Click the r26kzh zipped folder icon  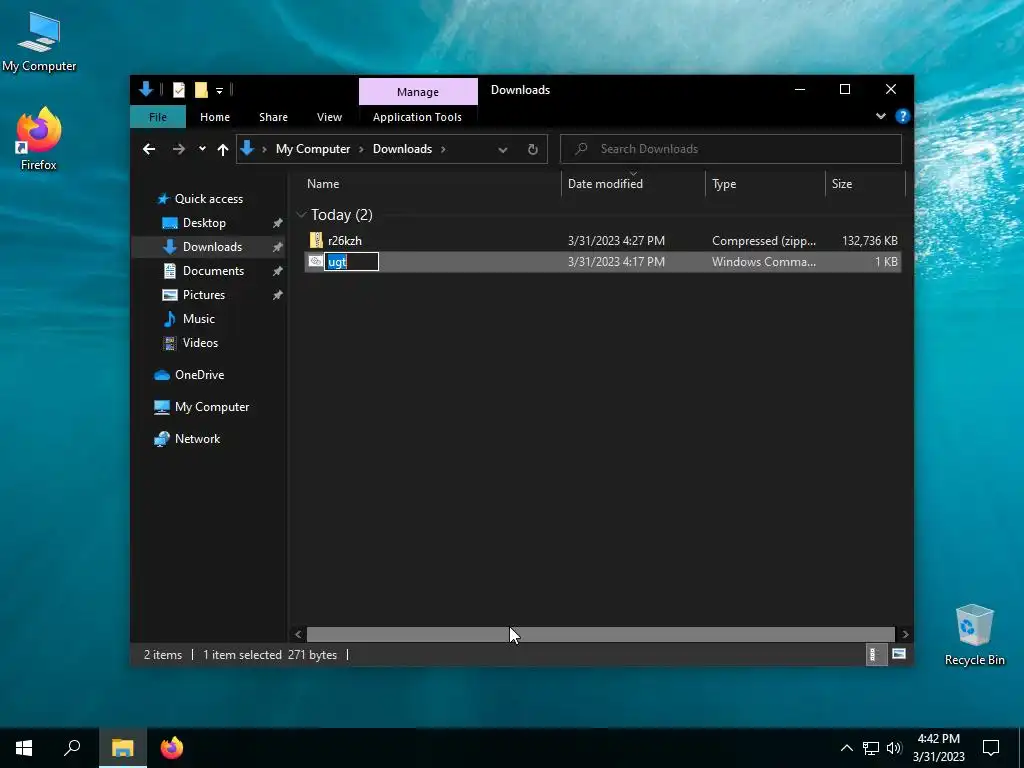point(316,240)
